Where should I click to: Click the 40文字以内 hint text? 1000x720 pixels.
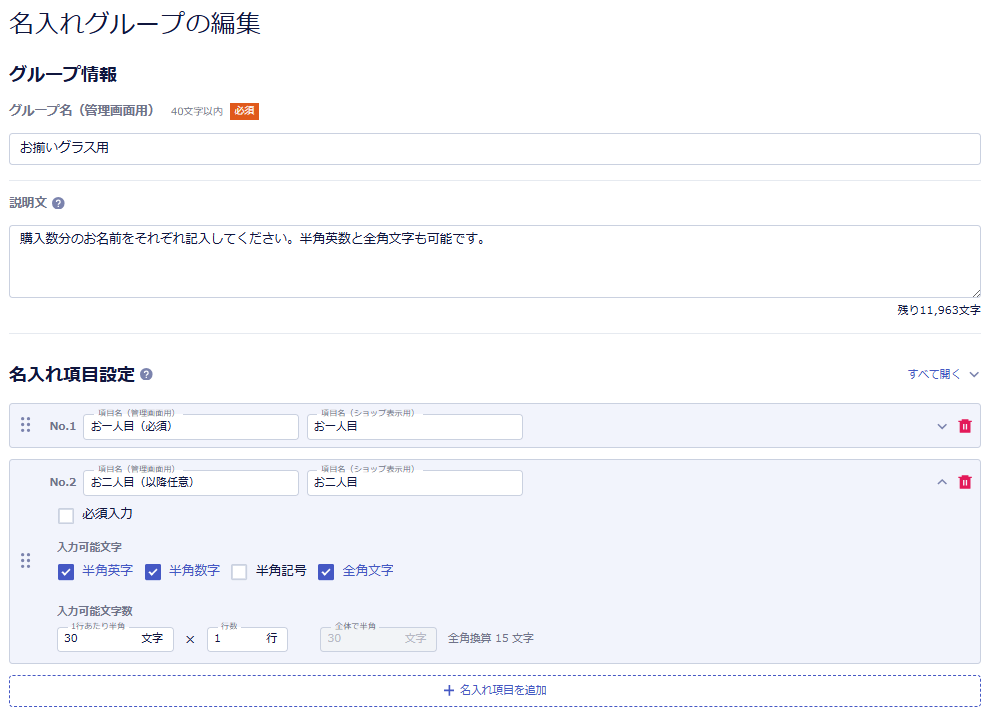tap(196, 112)
